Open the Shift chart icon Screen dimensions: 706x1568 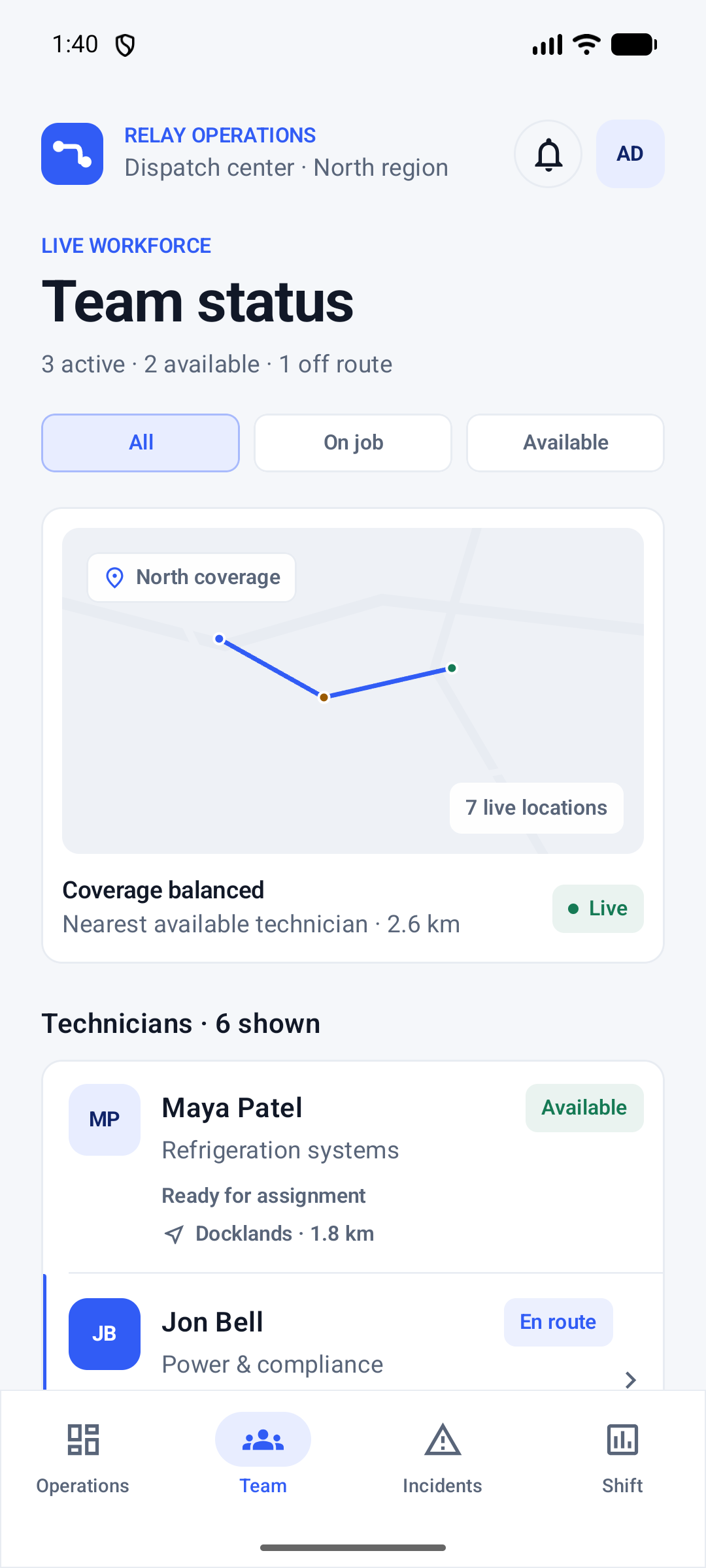tap(622, 1440)
